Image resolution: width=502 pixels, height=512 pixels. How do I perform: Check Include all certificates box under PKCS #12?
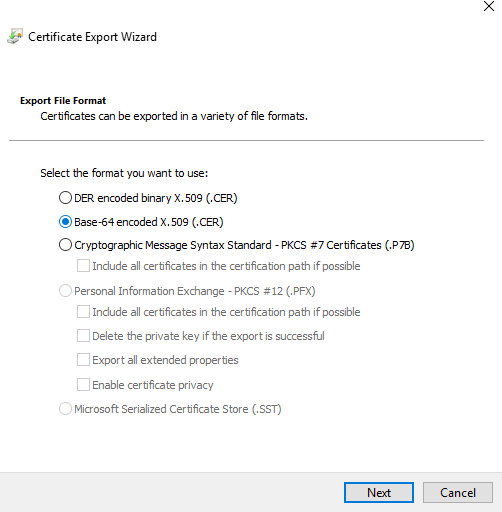click(x=83, y=312)
